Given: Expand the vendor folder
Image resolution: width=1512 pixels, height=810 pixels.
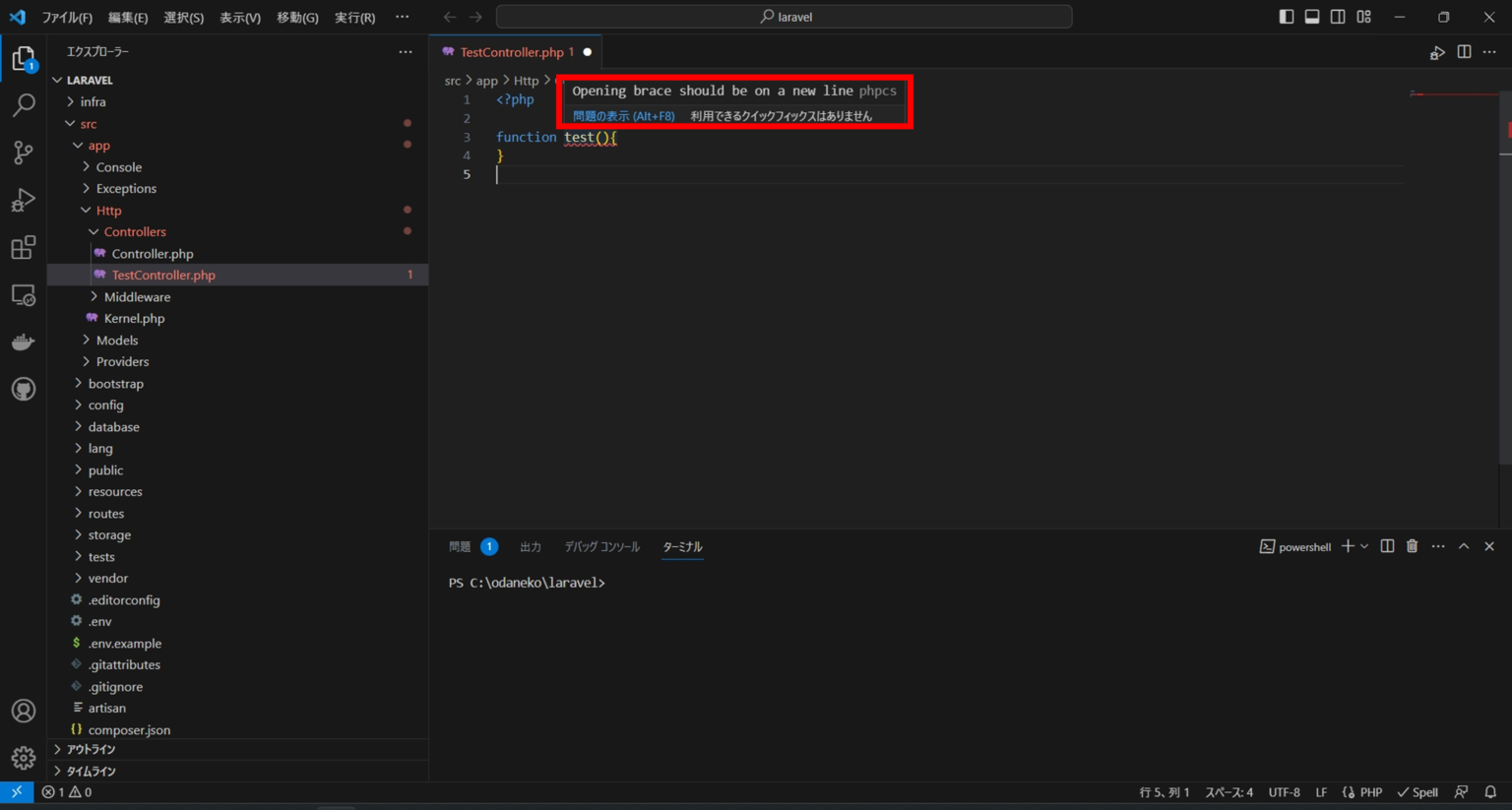Looking at the screenshot, I should coord(109,578).
